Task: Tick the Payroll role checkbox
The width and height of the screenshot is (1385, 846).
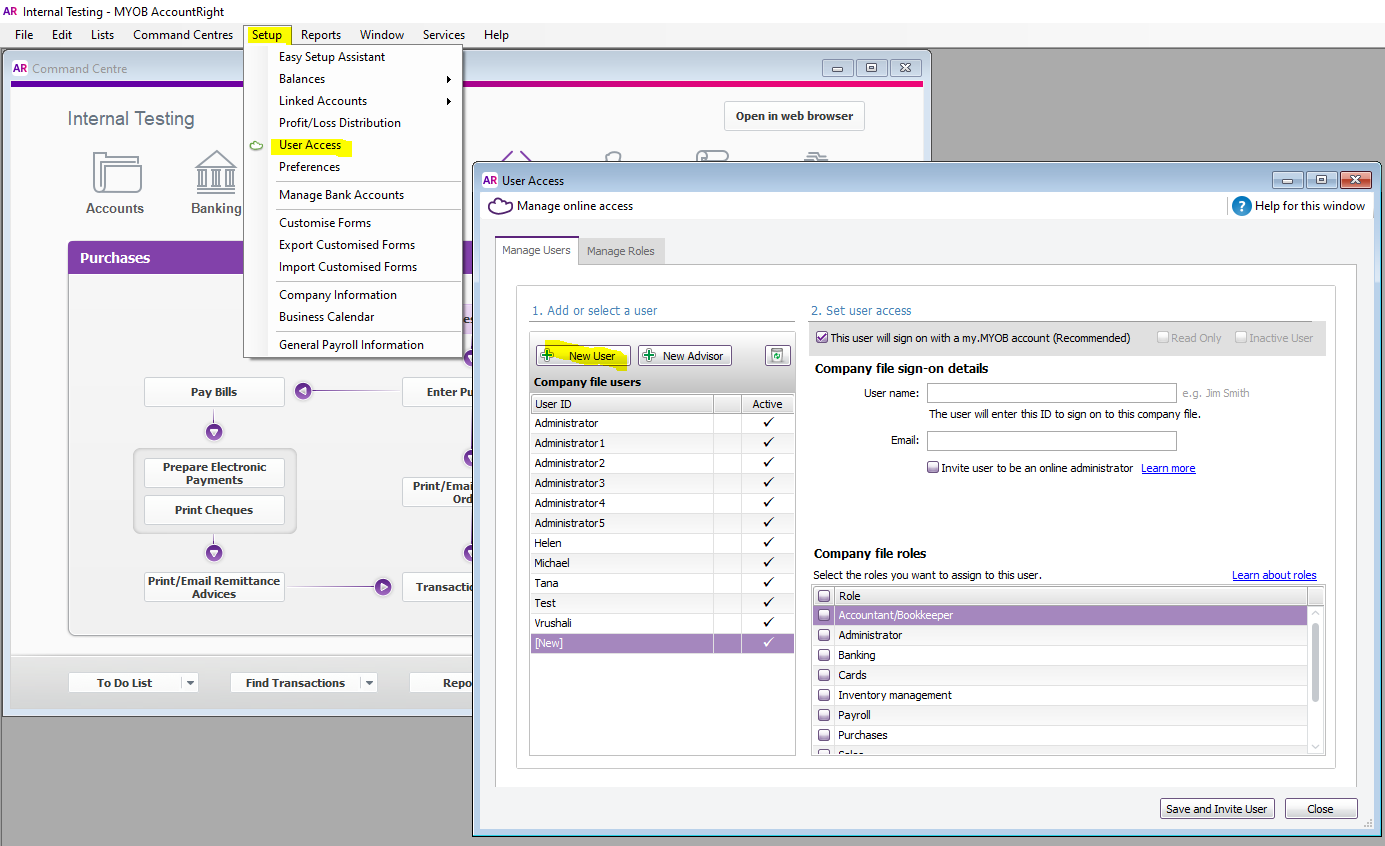Action: click(824, 716)
